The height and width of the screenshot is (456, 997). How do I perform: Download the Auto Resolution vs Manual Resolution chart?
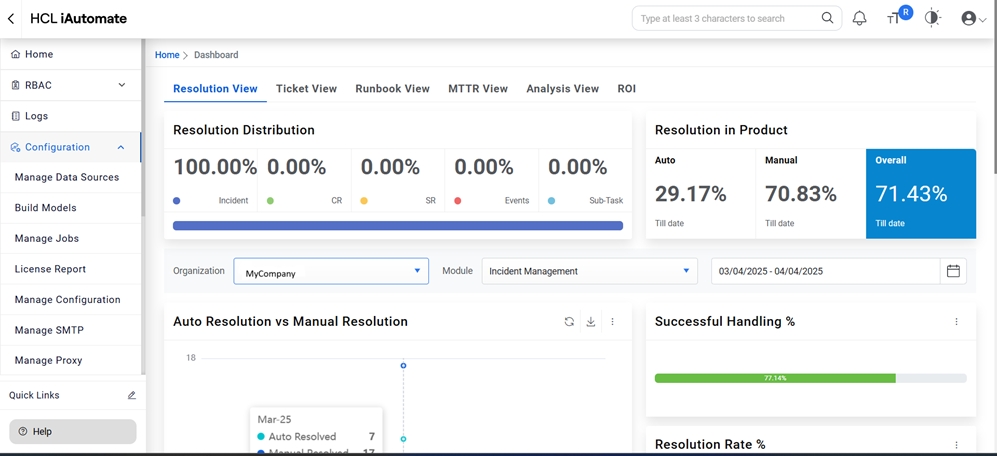tap(591, 322)
